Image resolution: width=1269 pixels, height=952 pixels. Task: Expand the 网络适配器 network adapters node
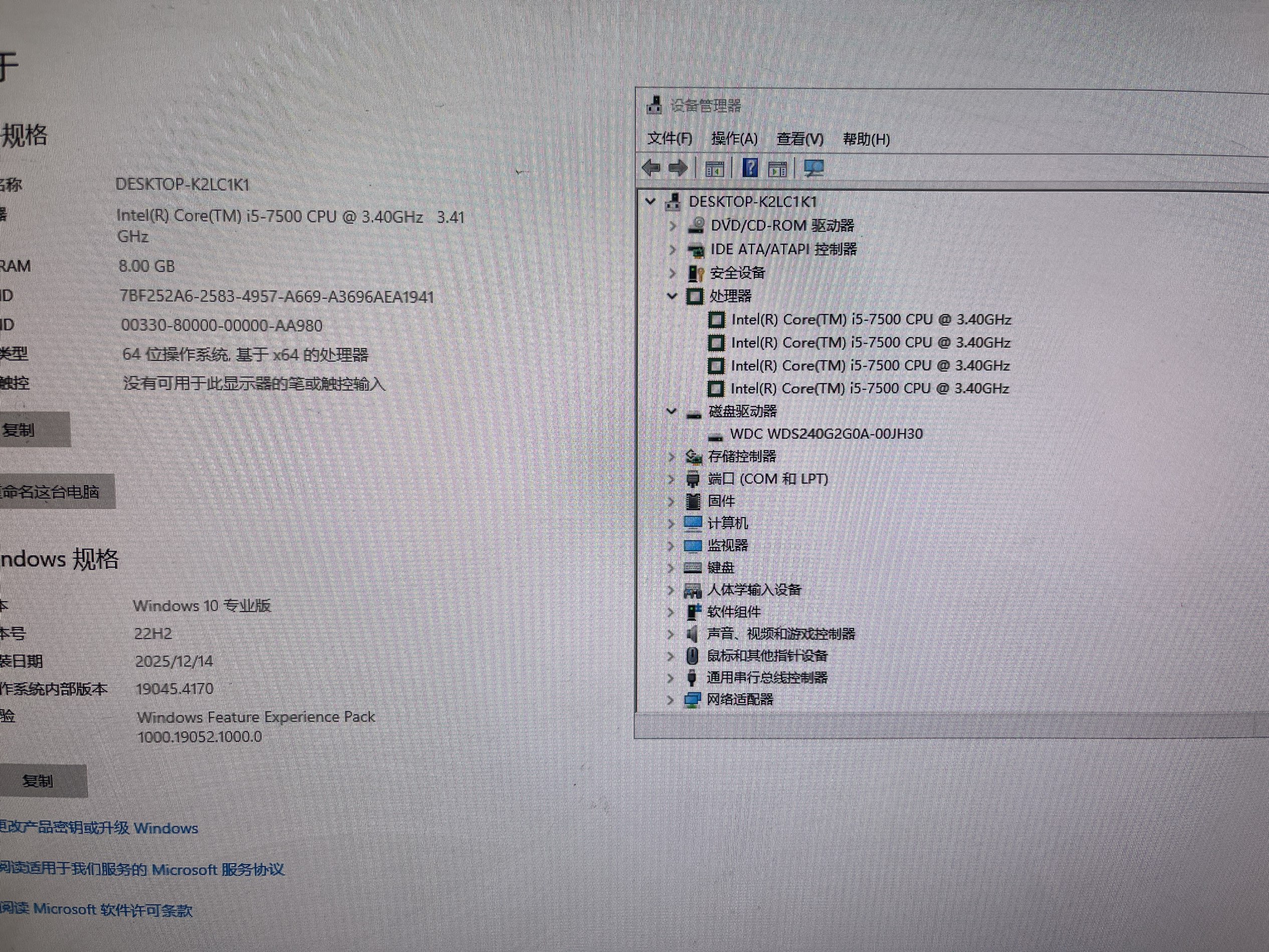pos(670,699)
